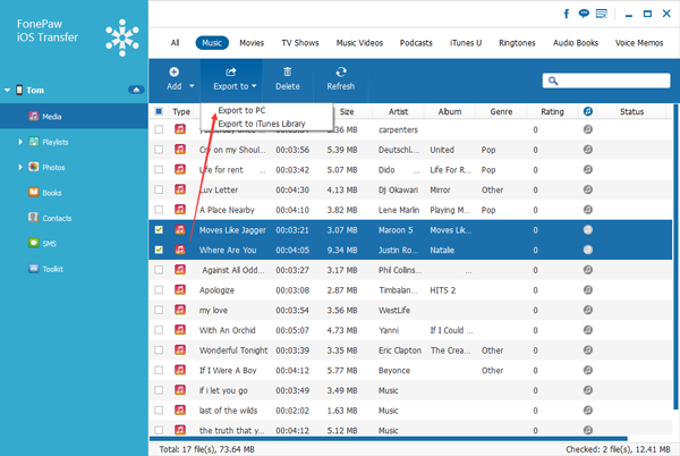Select the Toolkit sidebar entry
This screenshot has width=680, height=456.
click(74, 269)
